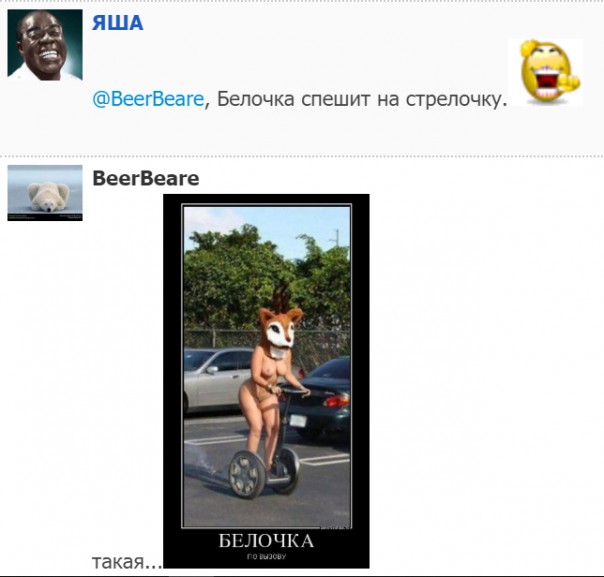Open the attached Segway demotivator image

pos(266,381)
